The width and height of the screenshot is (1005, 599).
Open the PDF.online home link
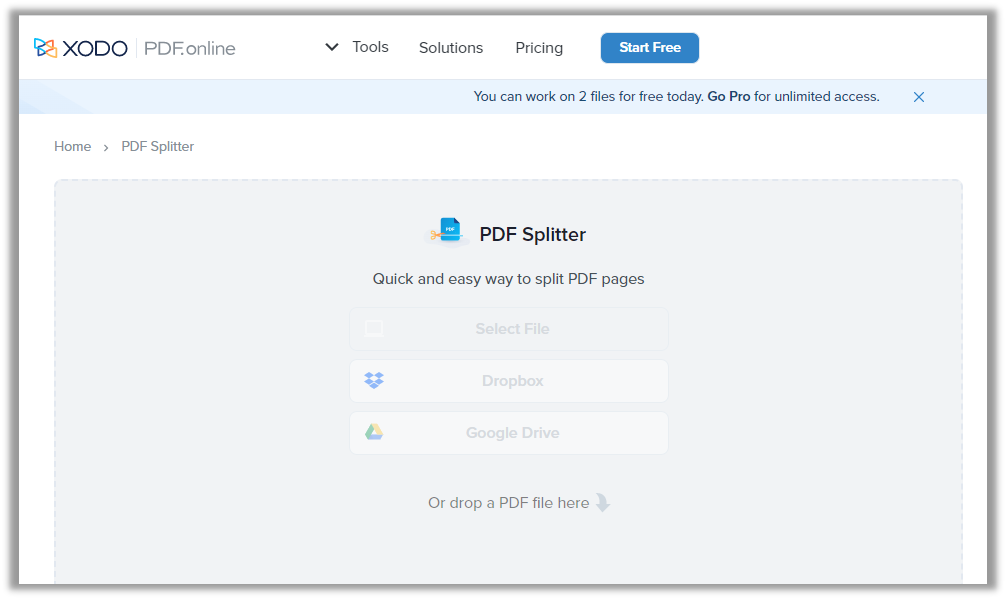pyautogui.click(x=190, y=49)
